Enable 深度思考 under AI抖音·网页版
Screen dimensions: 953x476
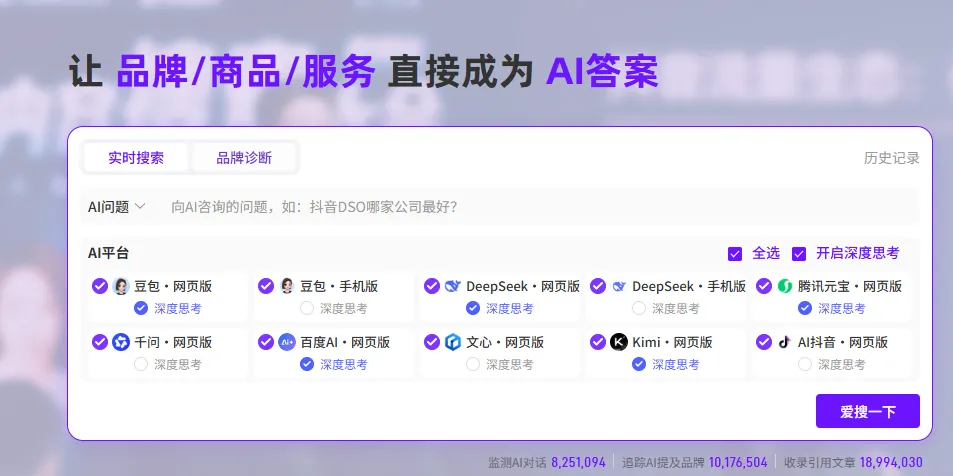click(x=805, y=364)
